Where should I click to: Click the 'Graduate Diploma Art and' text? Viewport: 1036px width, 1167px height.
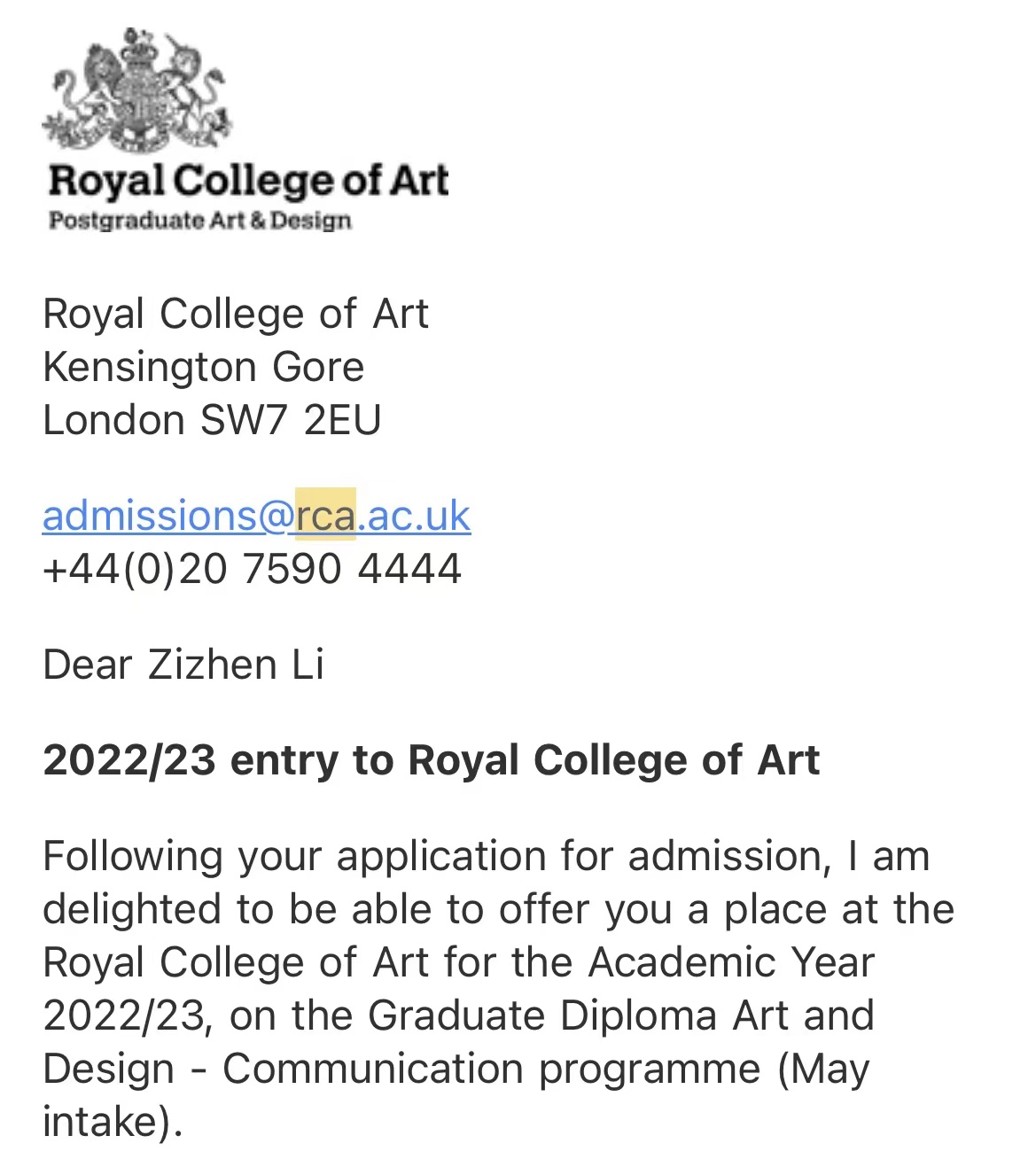pos(621,1015)
